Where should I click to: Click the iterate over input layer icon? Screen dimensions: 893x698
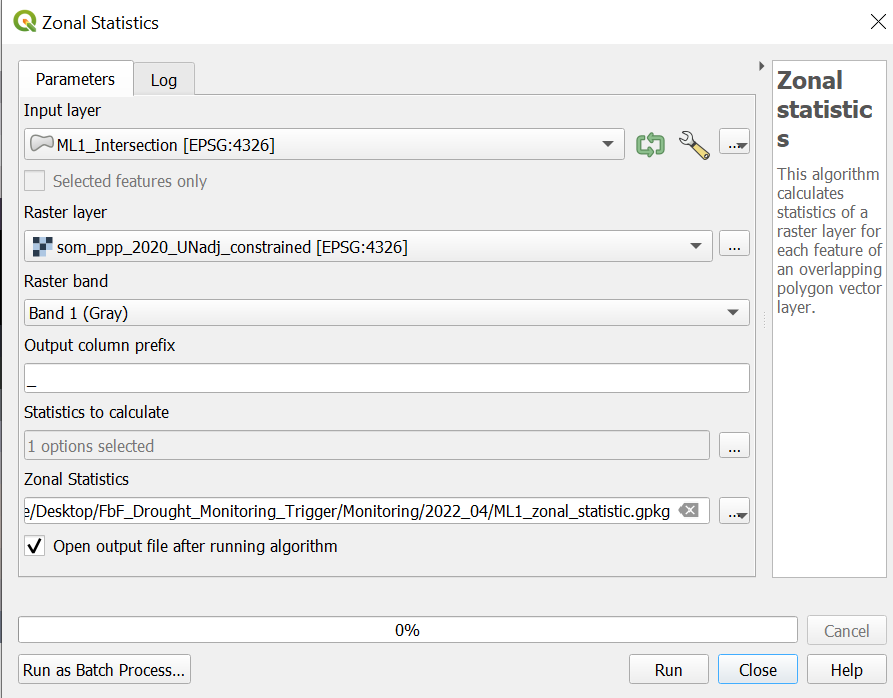click(x=650, y=145)
